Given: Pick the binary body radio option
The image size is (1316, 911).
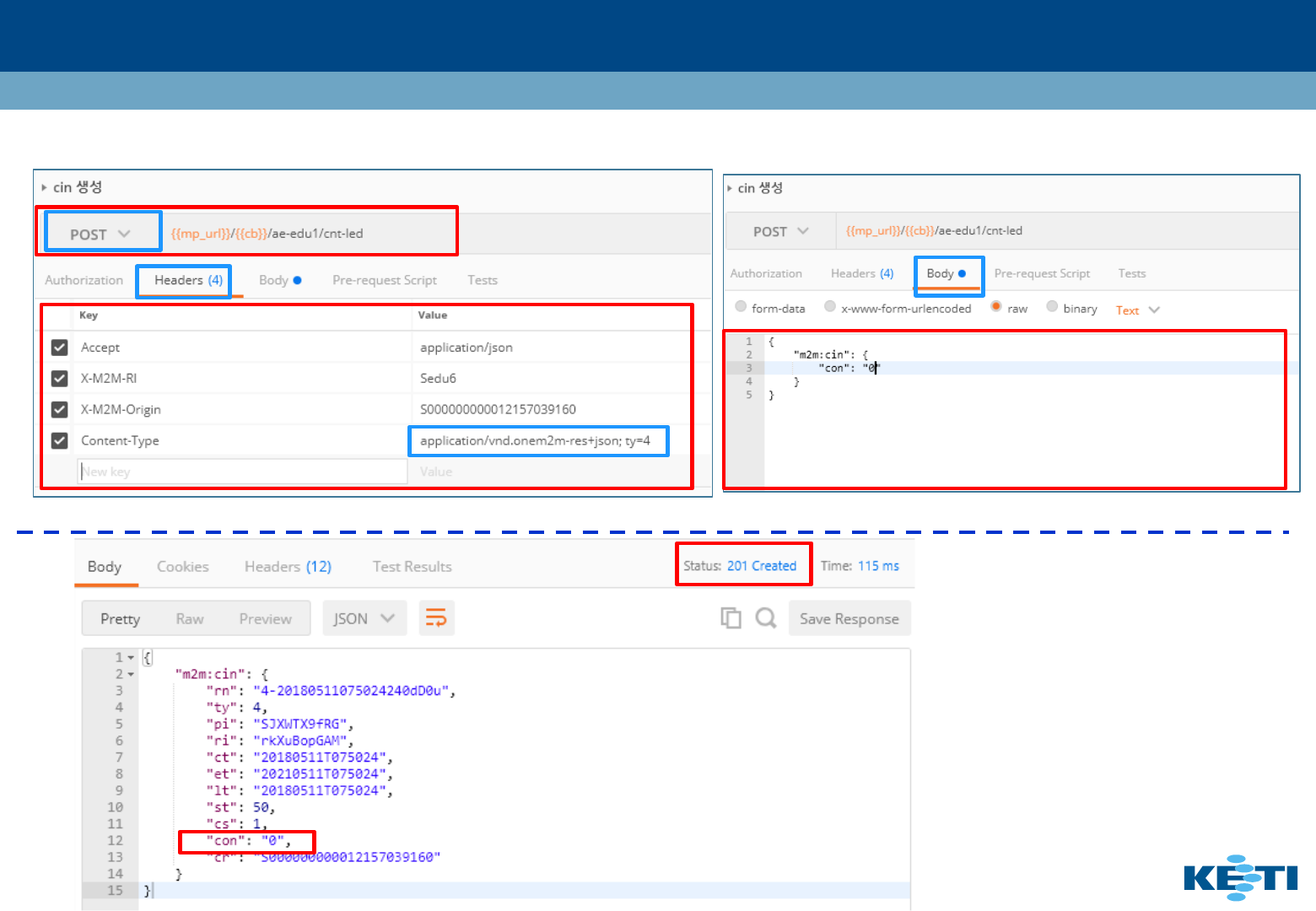Looking at the screenshot, I should (x=1052, y=307).
